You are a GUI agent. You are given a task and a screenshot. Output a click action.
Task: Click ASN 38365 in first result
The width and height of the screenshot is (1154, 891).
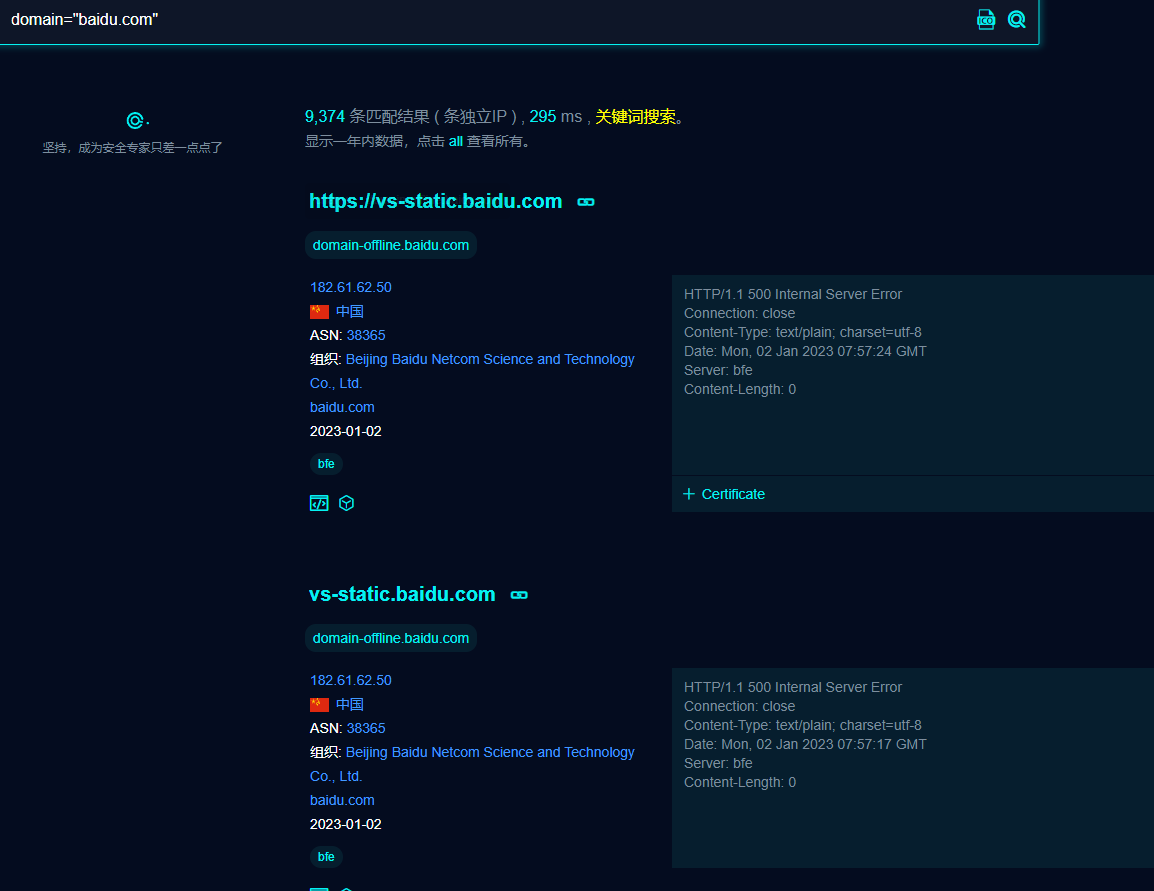[x=366, y=335]
